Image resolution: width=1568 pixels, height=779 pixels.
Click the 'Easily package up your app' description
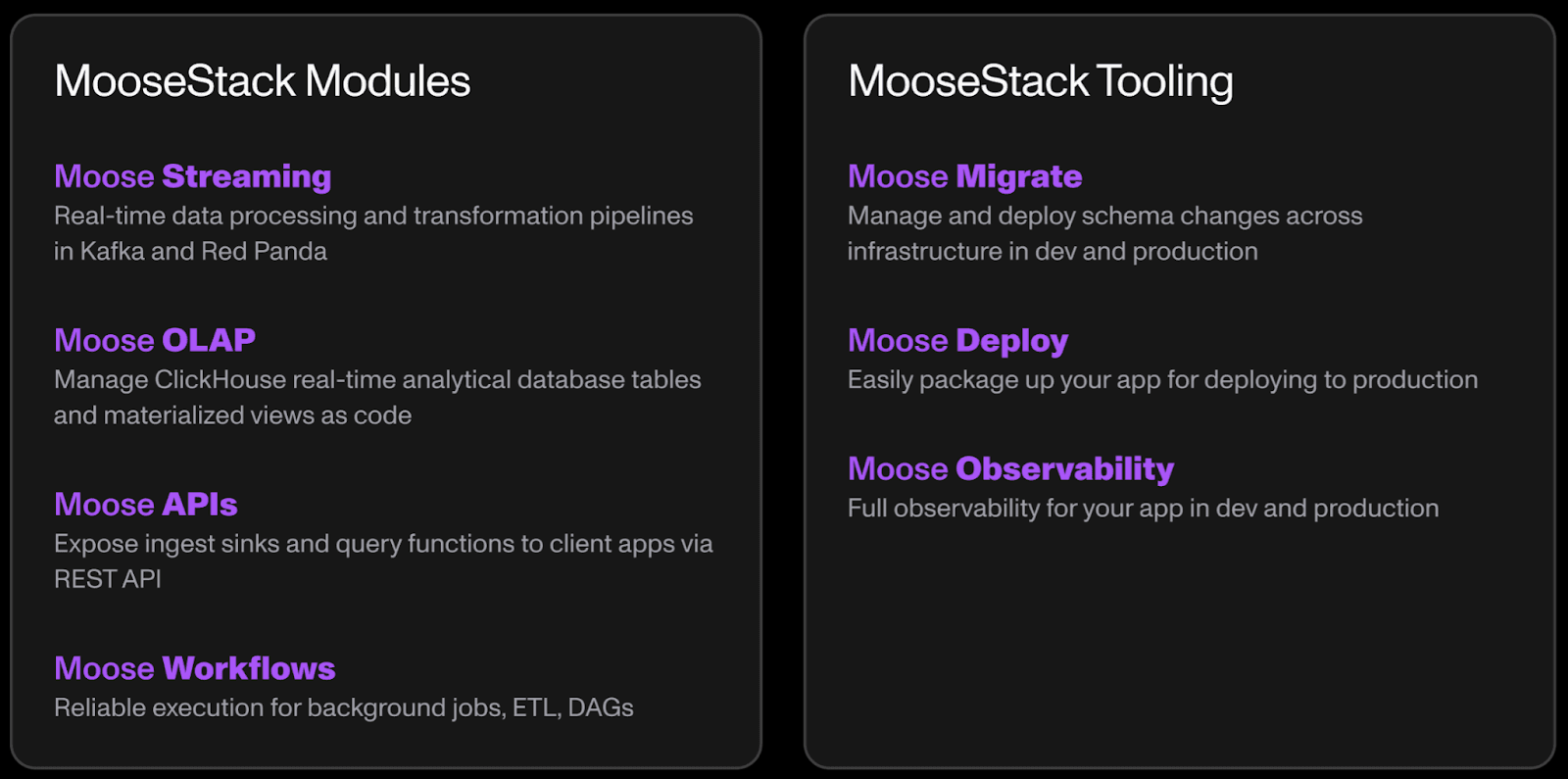[x=1162, y=380]
